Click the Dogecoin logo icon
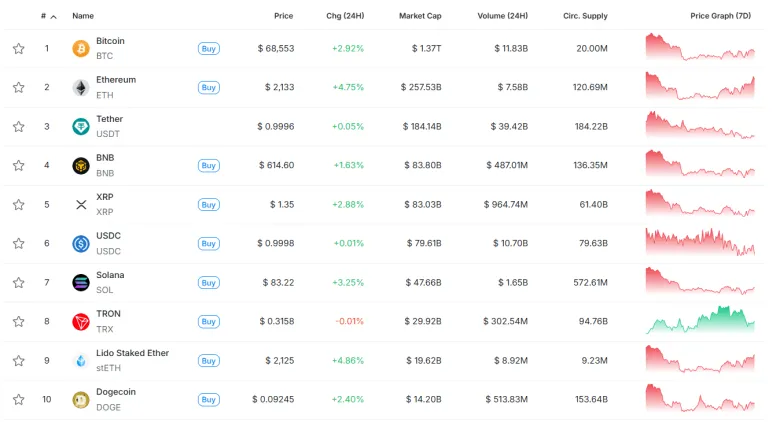The width and height of the screenshot is (780, 426). point(81,400)
